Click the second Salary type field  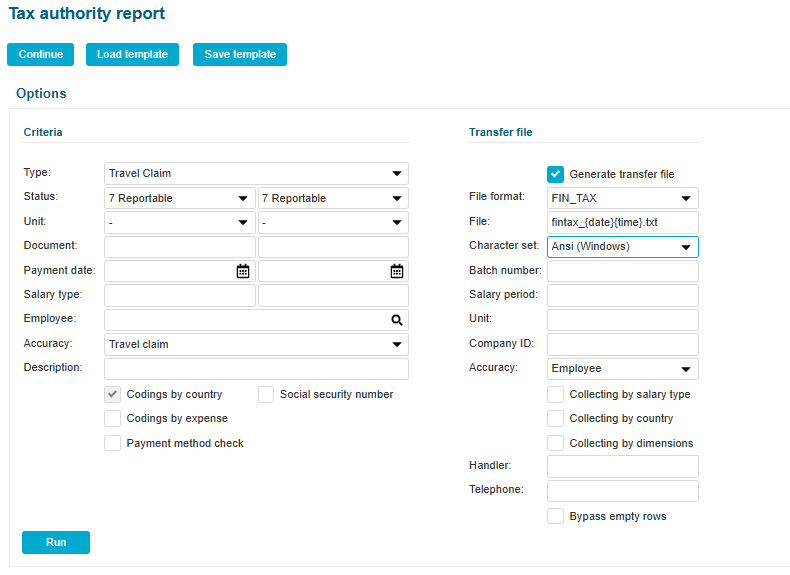pos(333,295)
